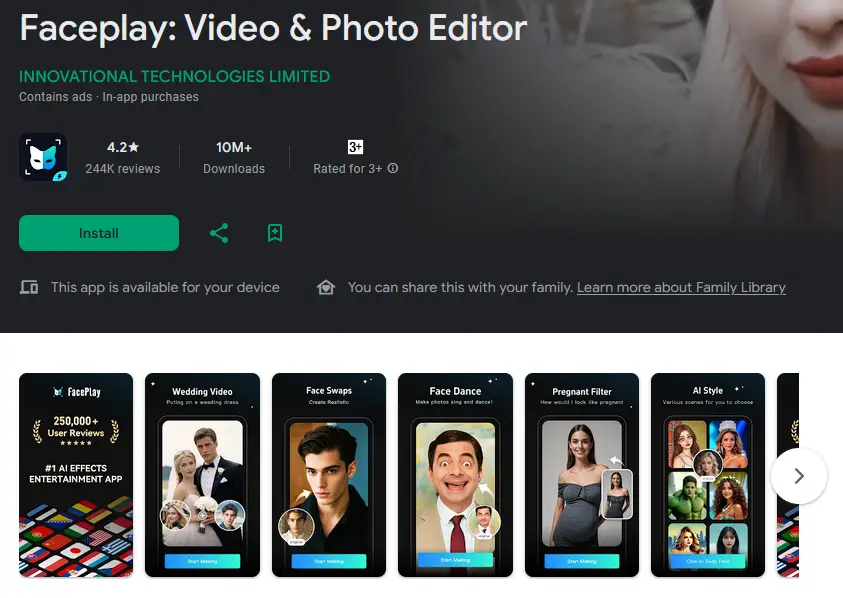This screenshot has height=598, width=843.
Task: Click the Faceplay app icon
Action: click(x=43, y=157)
